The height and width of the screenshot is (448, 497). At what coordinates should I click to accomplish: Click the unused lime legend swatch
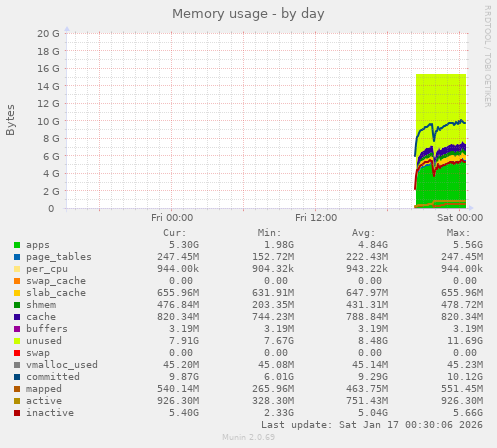[x=17, y=341]
